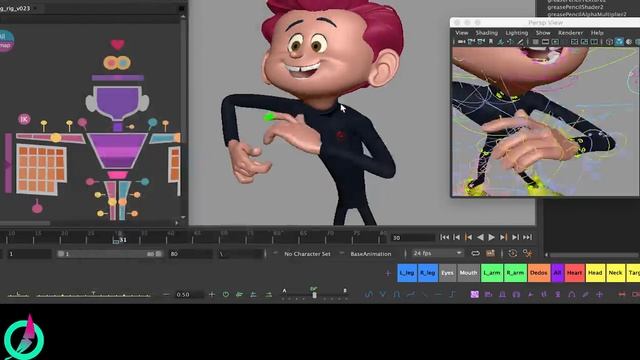Click the current frame field showing 30

click(x=413, y=238)
